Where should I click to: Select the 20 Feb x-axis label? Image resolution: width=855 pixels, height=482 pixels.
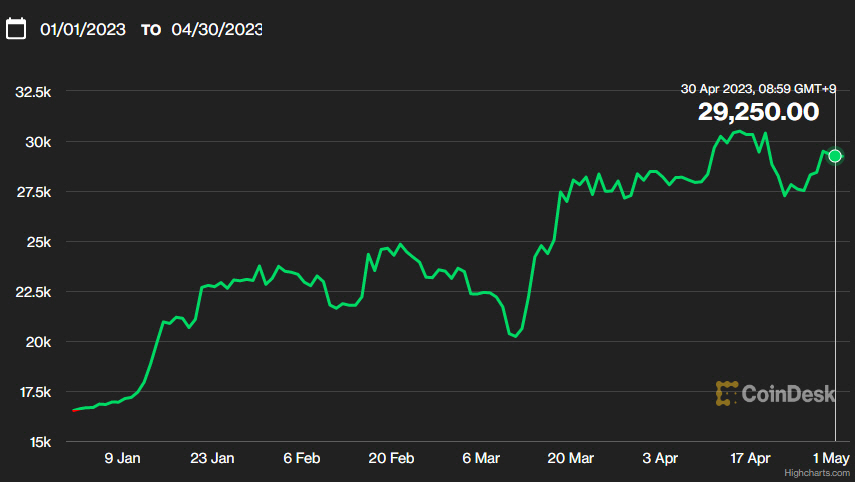391,458
